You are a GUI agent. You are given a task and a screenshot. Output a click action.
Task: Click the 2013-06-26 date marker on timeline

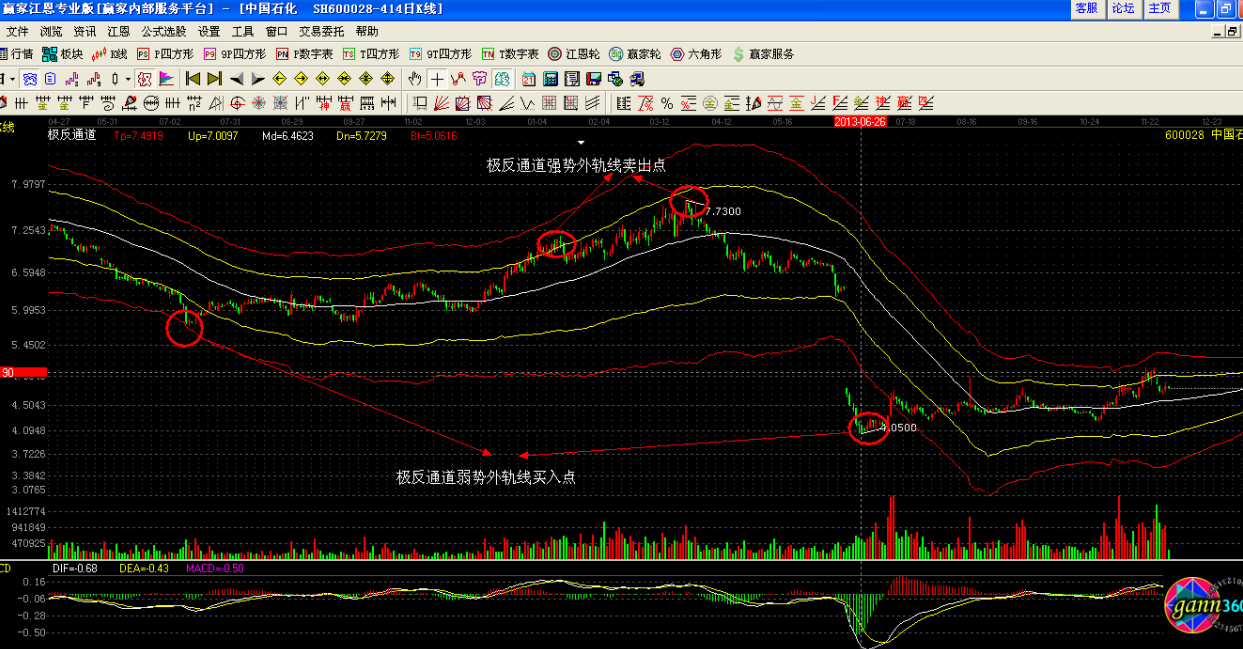(860, 122)
